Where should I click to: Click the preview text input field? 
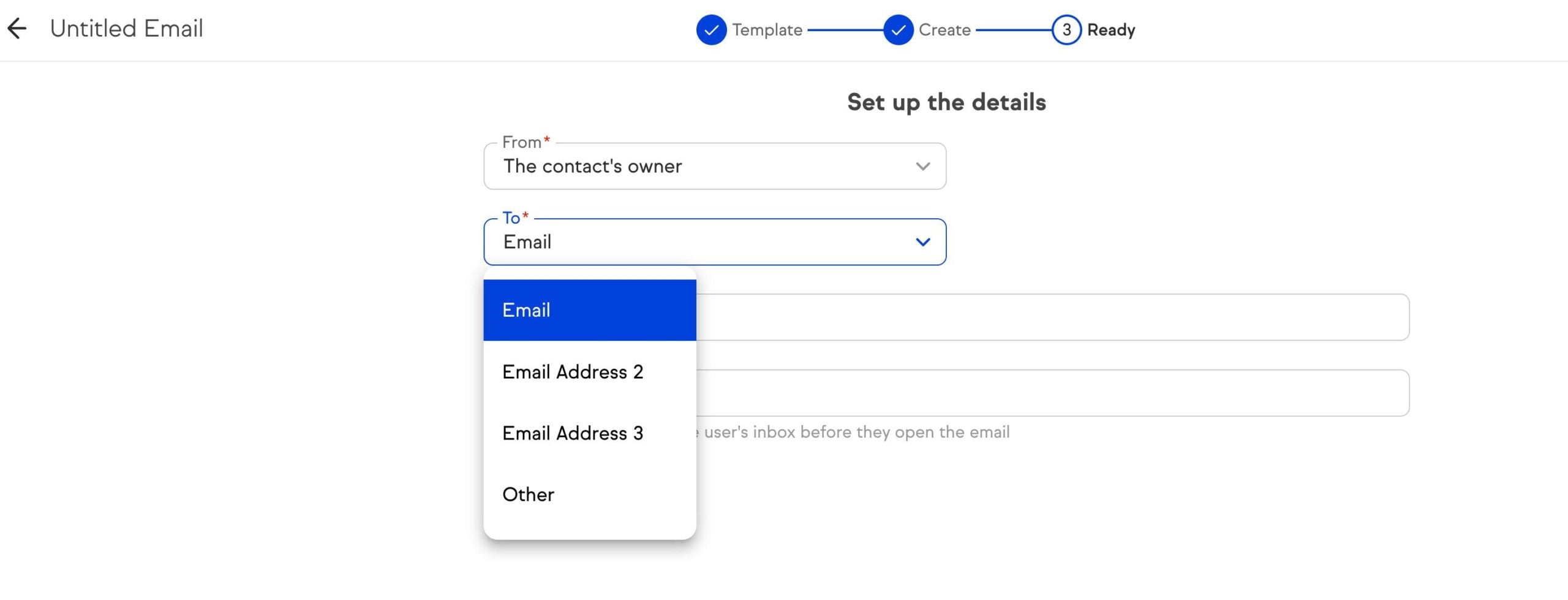click(x=1041, y=392)
